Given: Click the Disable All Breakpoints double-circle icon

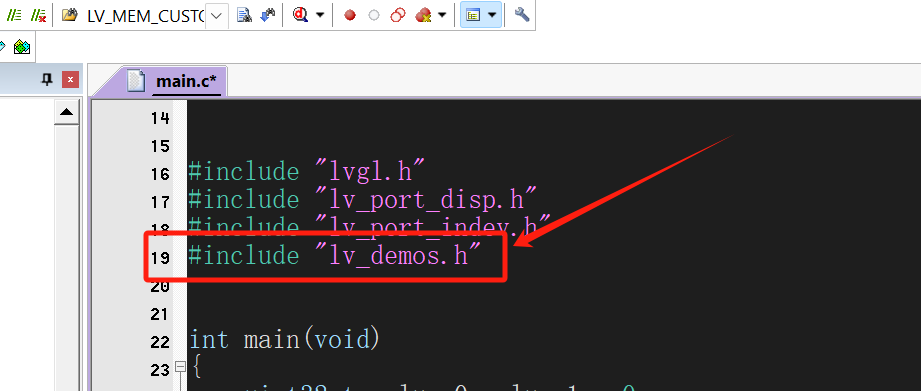Looking at the screenshot, I should click(398, 15).
